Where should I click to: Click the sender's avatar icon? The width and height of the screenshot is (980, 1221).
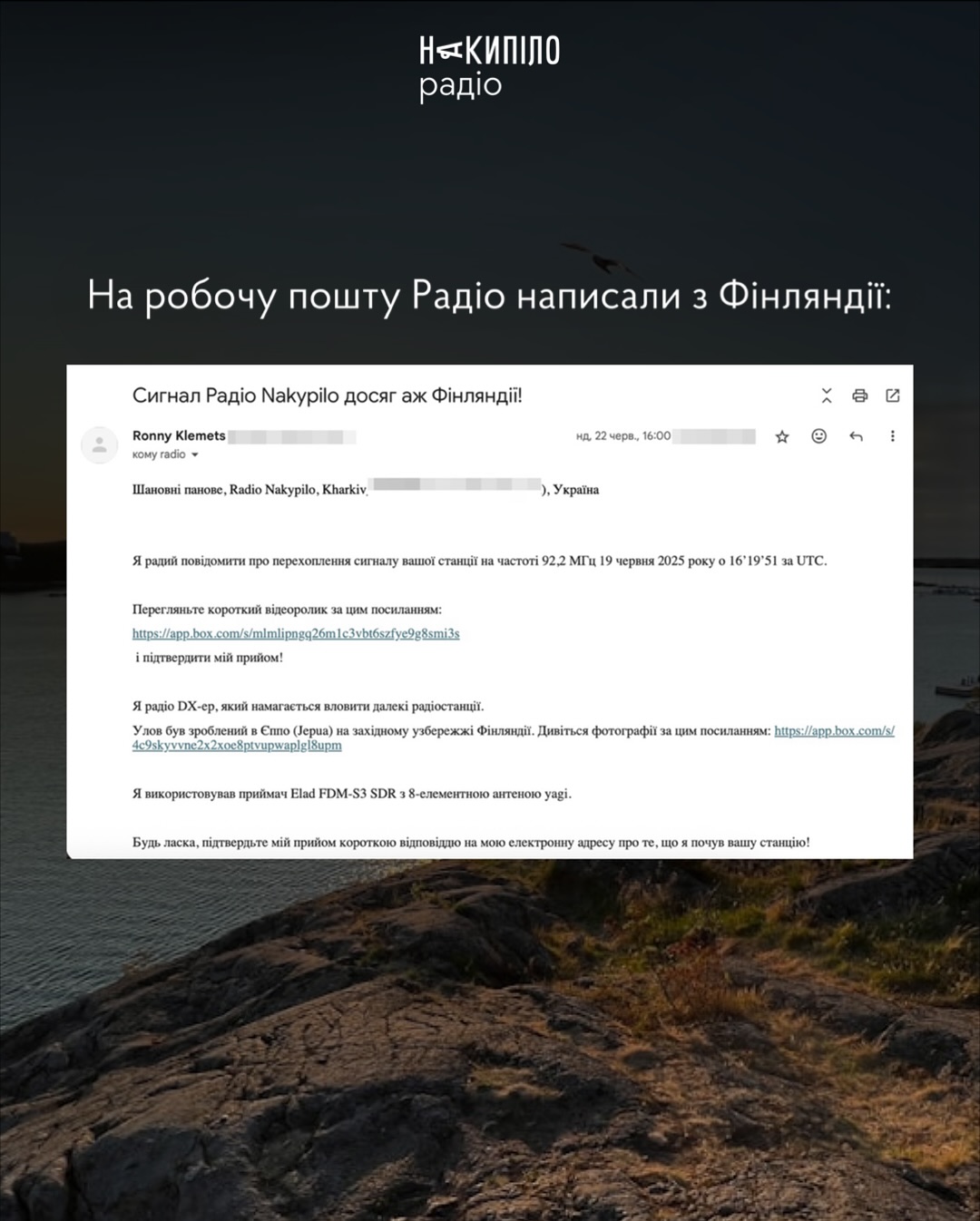[100, 444]
